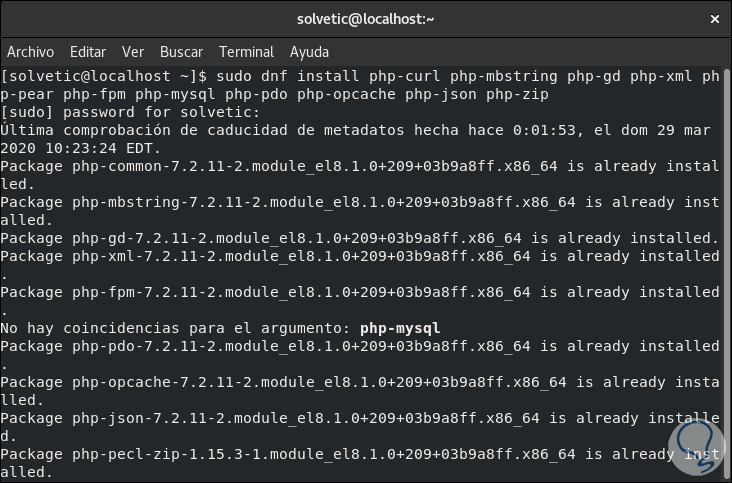732x483 pixels.
Task: Open the Buscar menu
Action: [181, 52]
